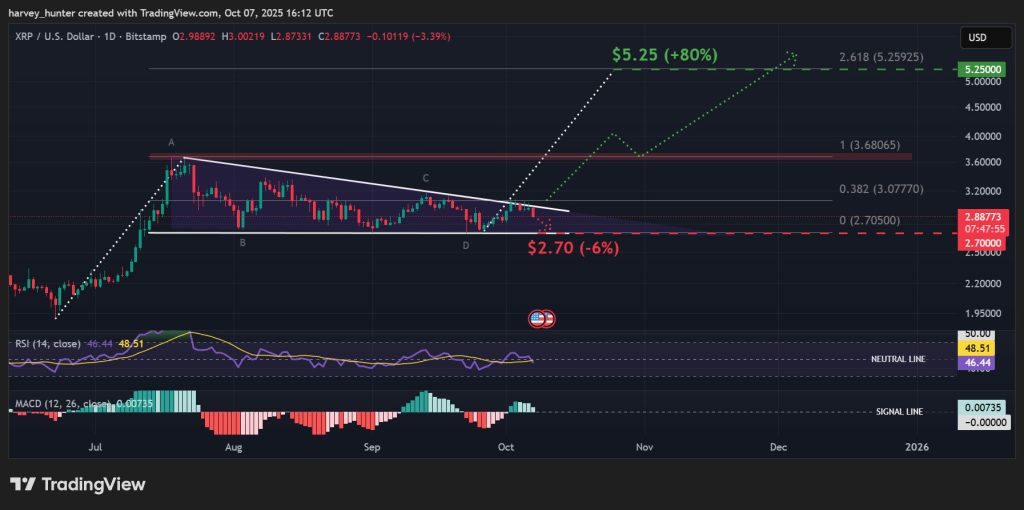Click the red 2.70000 price level label
1024x510 pixels.
(x=977, y=242)
